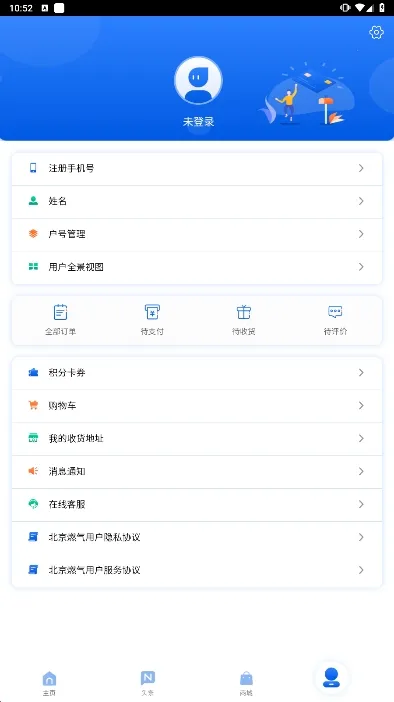The image size is (394, 702).
Task: Open 北京燃气用户服务协议 link
Action: pyautogui.click(x=197, y=570)
